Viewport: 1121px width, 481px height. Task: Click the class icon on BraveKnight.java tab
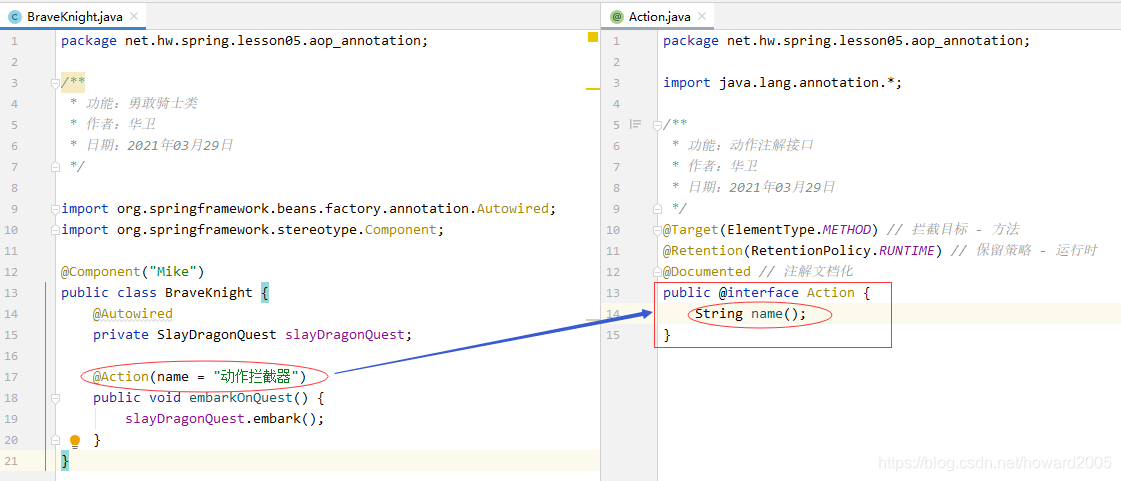(x=15, y=16)
